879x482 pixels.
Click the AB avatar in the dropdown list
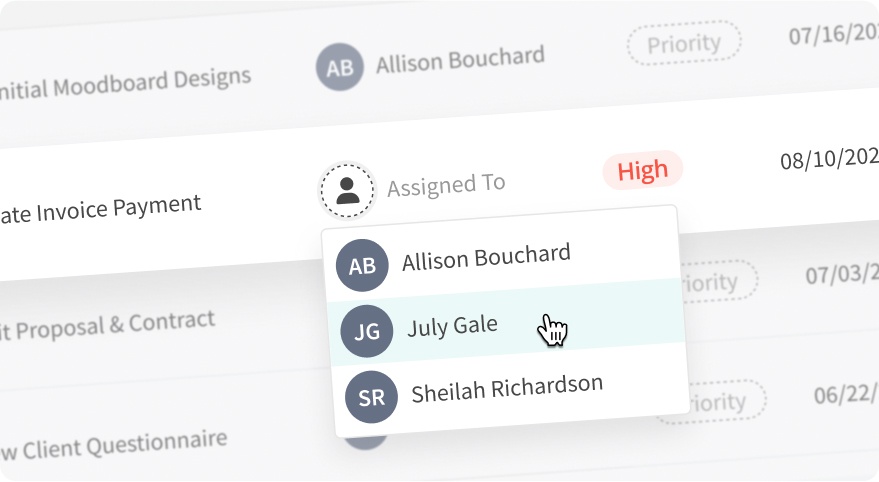[362, 265]
